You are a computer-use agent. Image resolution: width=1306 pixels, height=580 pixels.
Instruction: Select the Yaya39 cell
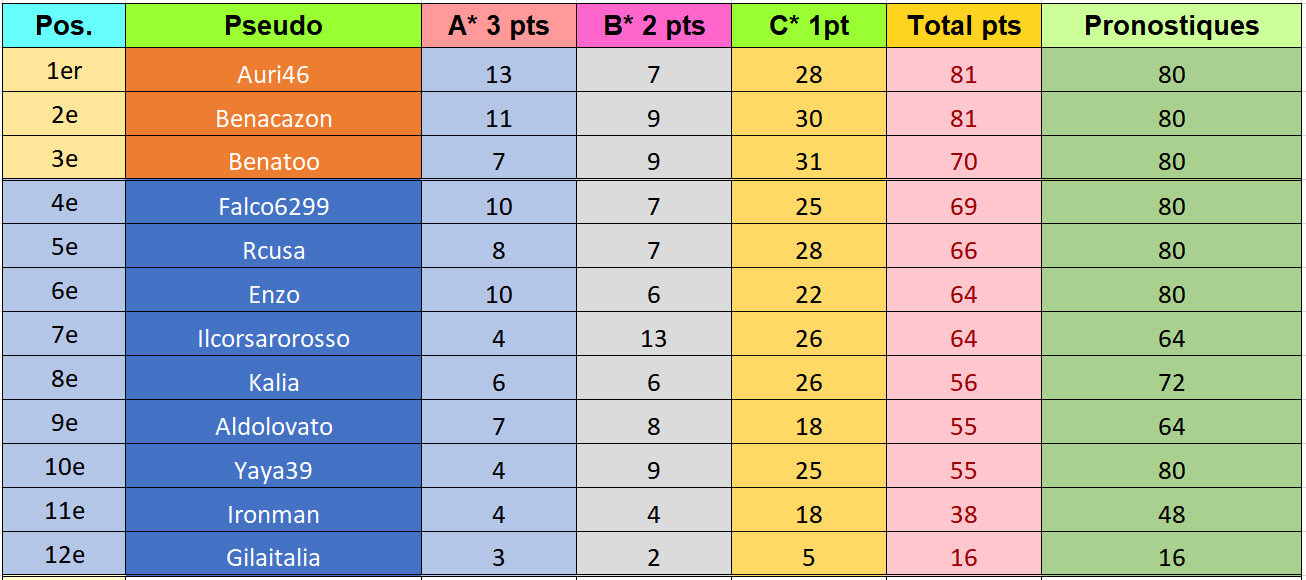point(273,470)
